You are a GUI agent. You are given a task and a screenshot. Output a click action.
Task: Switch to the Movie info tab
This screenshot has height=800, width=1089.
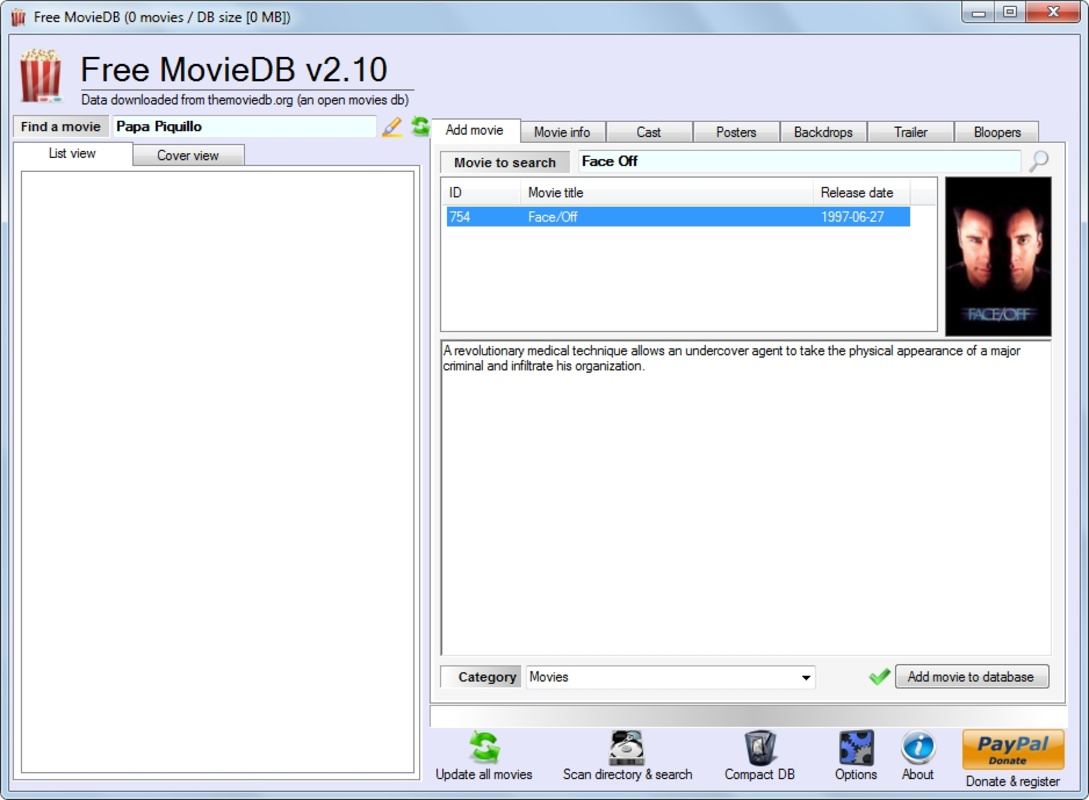(x=562, y=131)
